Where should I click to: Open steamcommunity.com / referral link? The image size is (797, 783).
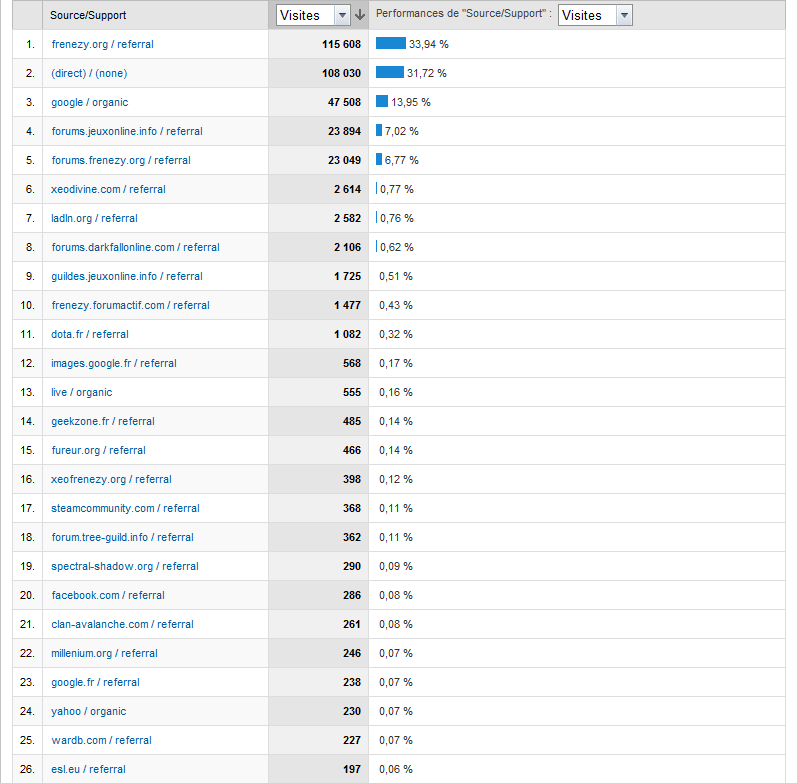pyautogui.click(x=125, y=508)
